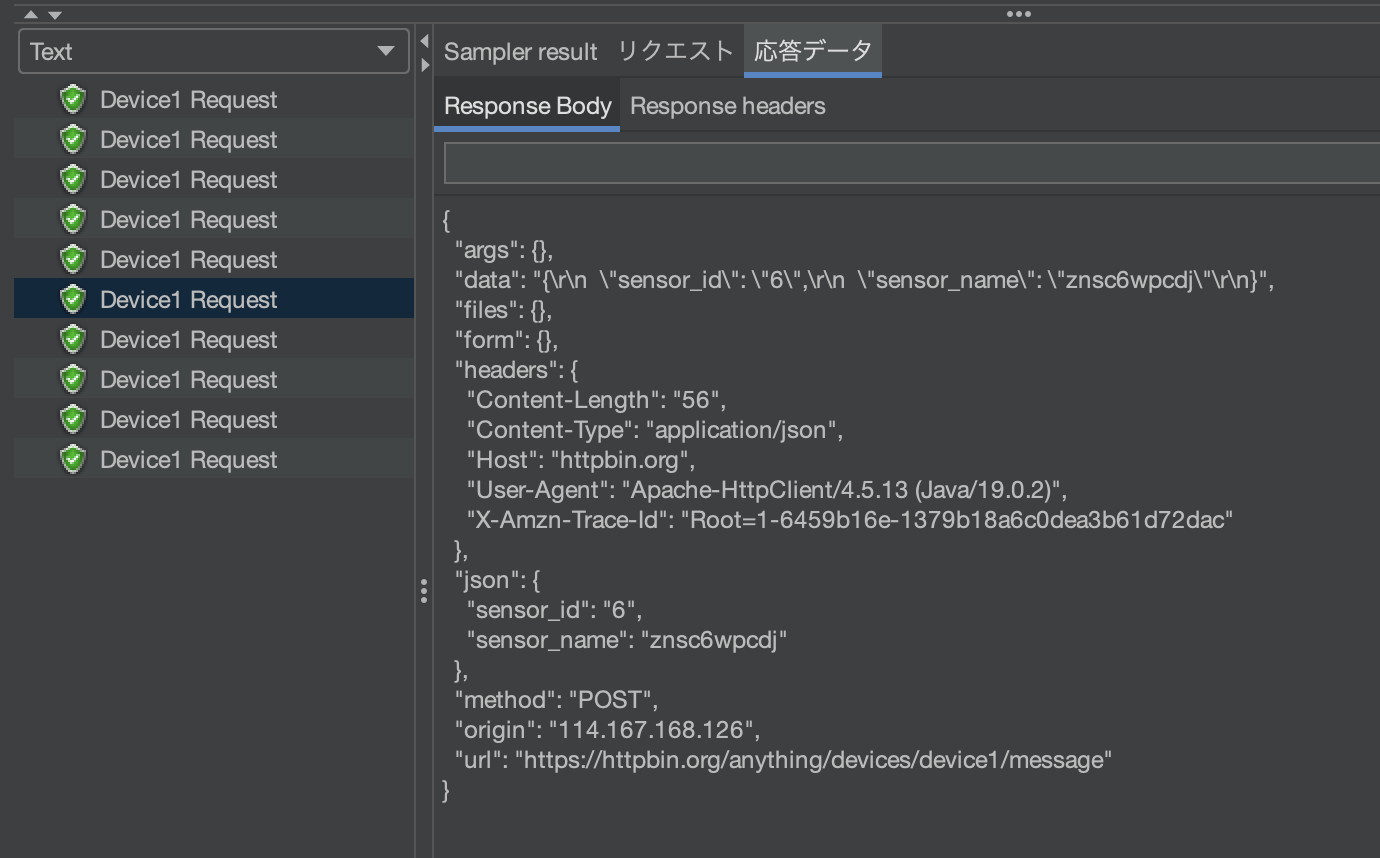Image resolution: width=1380 pixels, height=858 pixels.
Task: Click the vertical dots splitter handle between panels
Action: point(424,592)
